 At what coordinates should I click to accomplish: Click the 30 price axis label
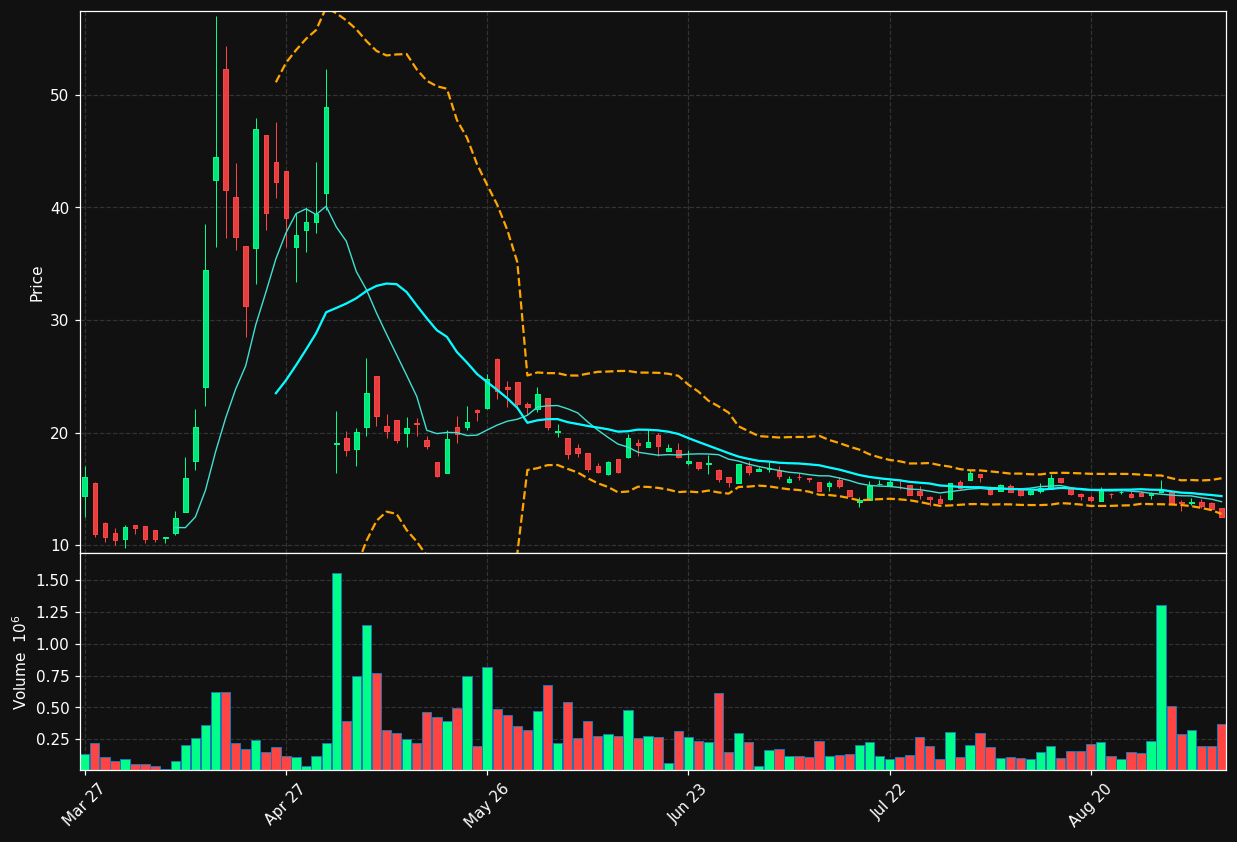pos(58,321)
